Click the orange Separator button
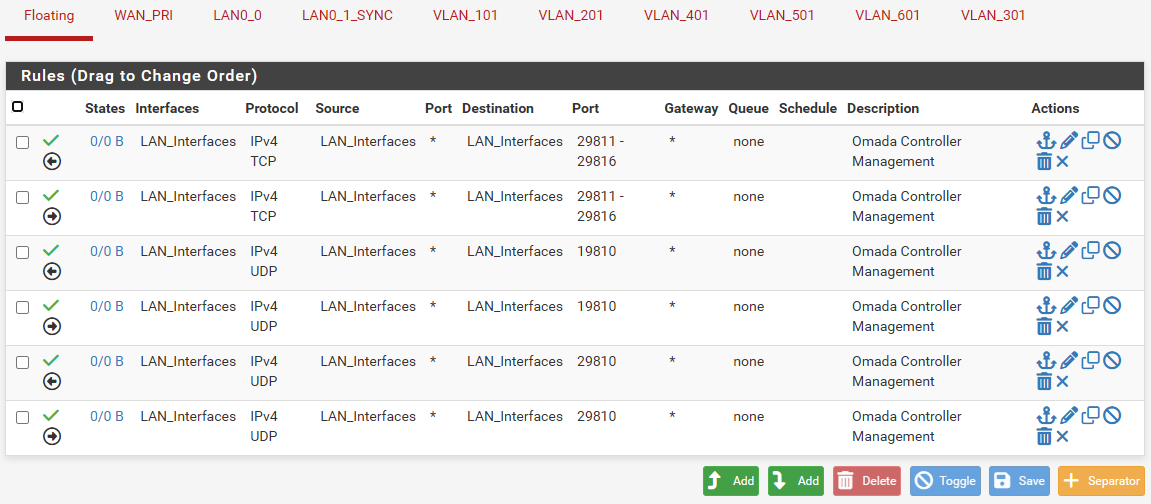 coord(1101,481)
